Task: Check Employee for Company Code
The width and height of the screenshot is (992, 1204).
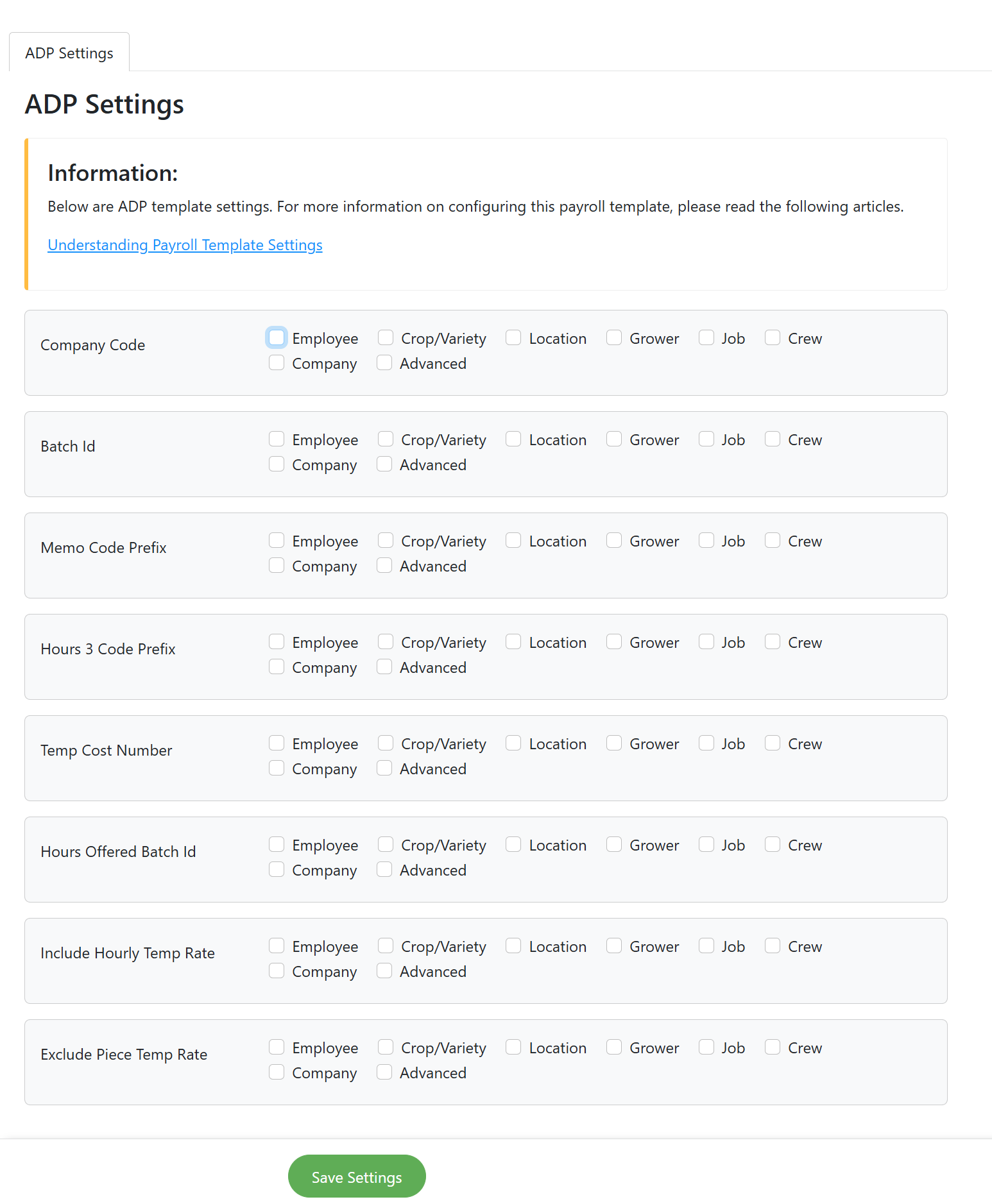Action: pos(277,337)
